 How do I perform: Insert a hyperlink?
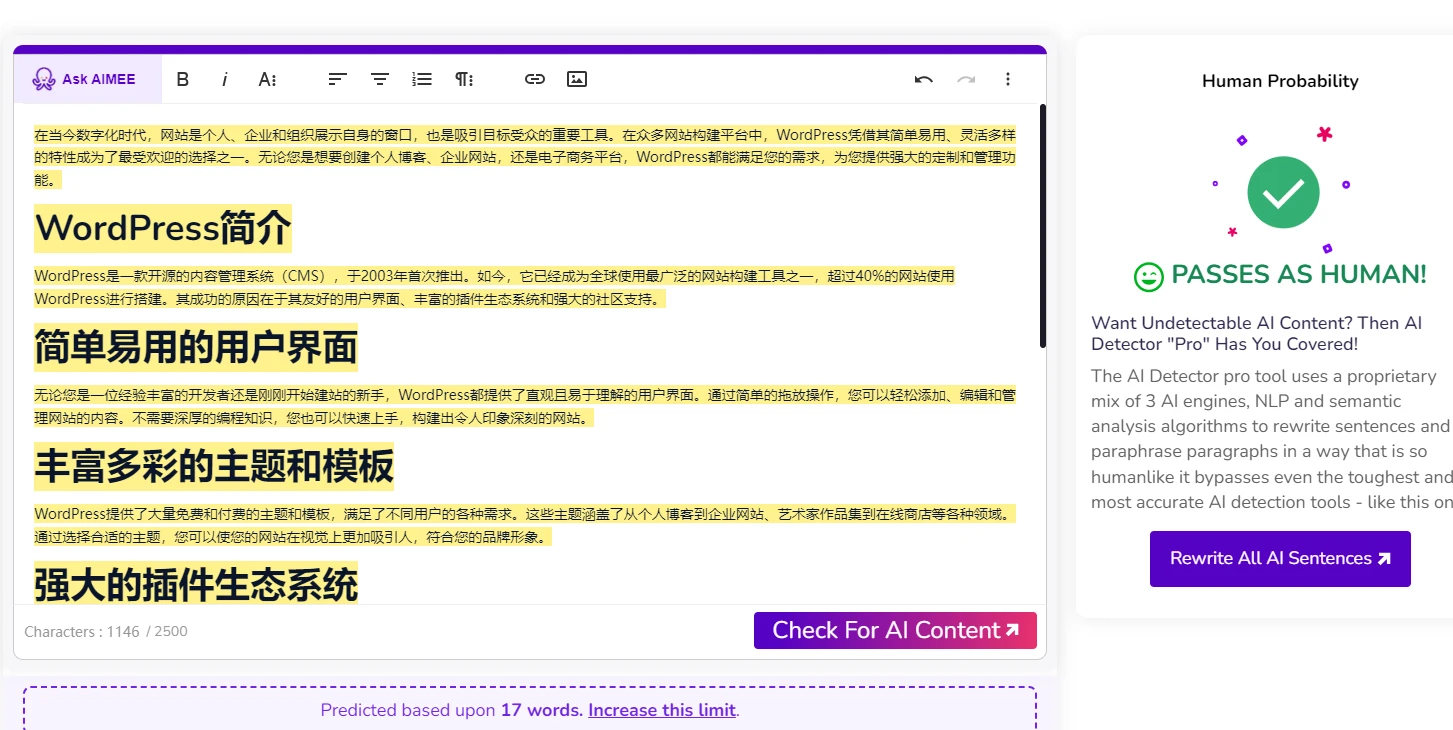point(535,79)
